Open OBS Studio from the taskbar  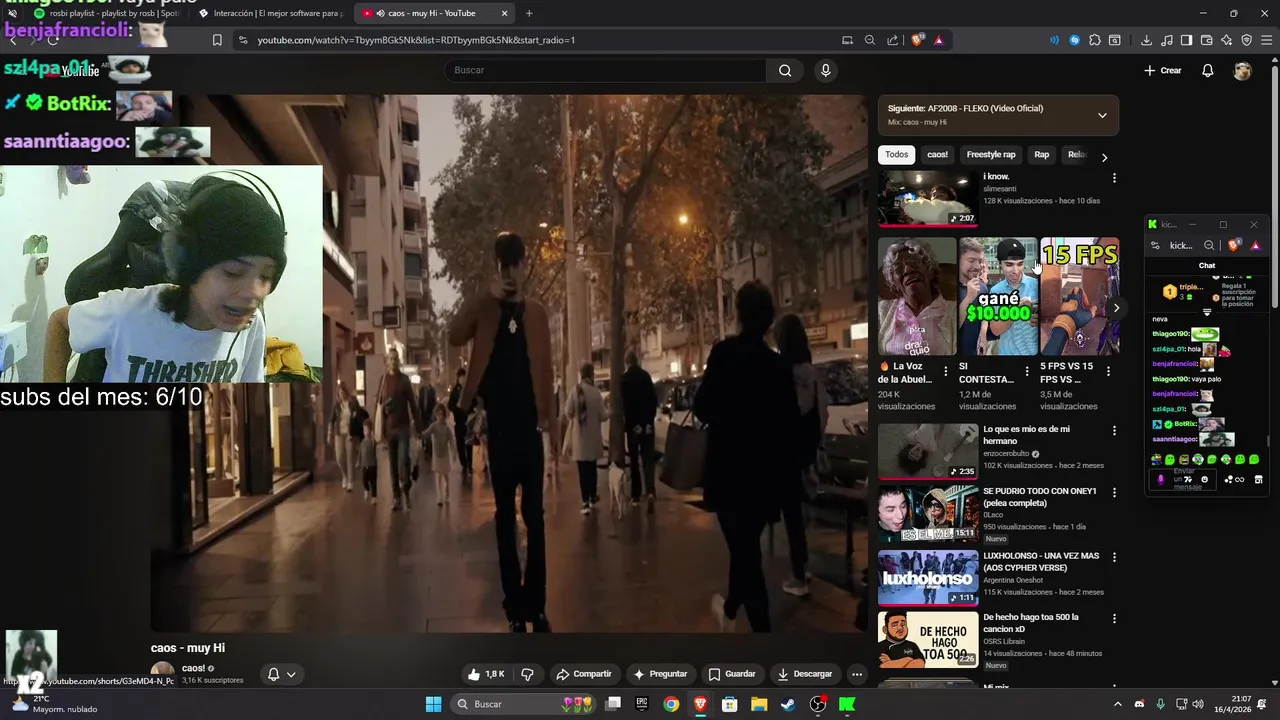click(x=818, y=704)
